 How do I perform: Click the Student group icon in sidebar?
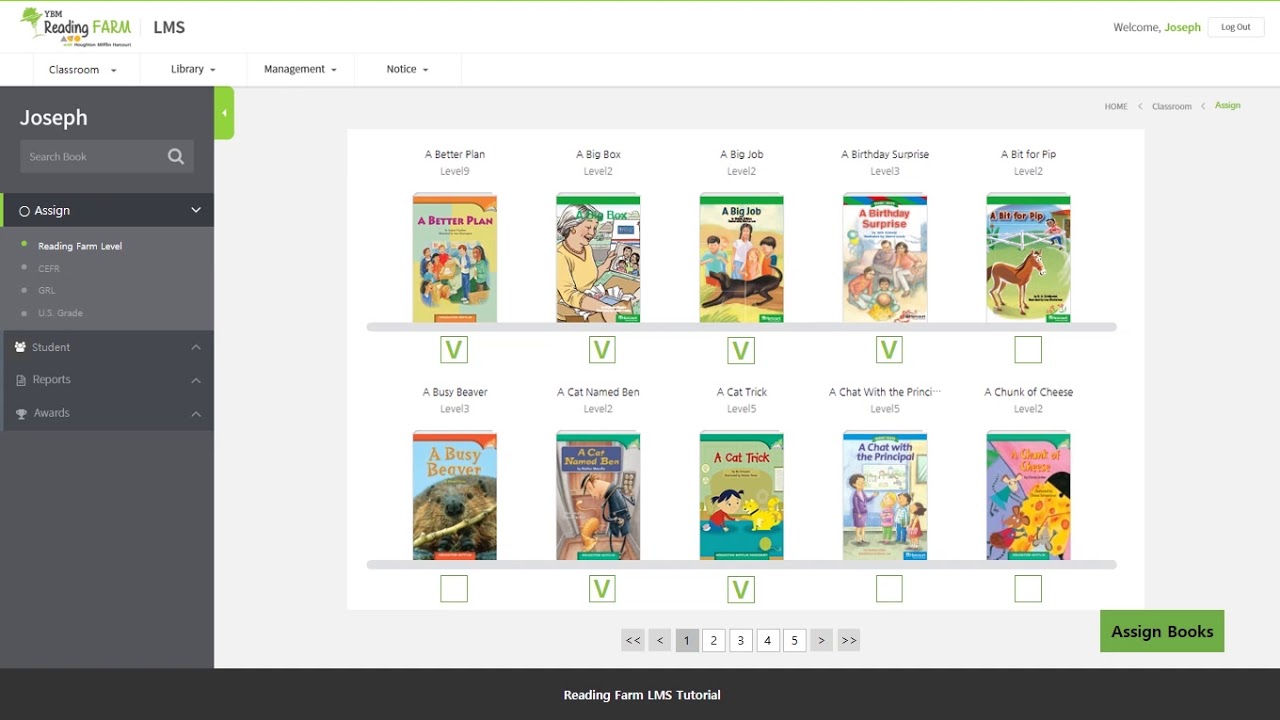(x=21, y=347)
